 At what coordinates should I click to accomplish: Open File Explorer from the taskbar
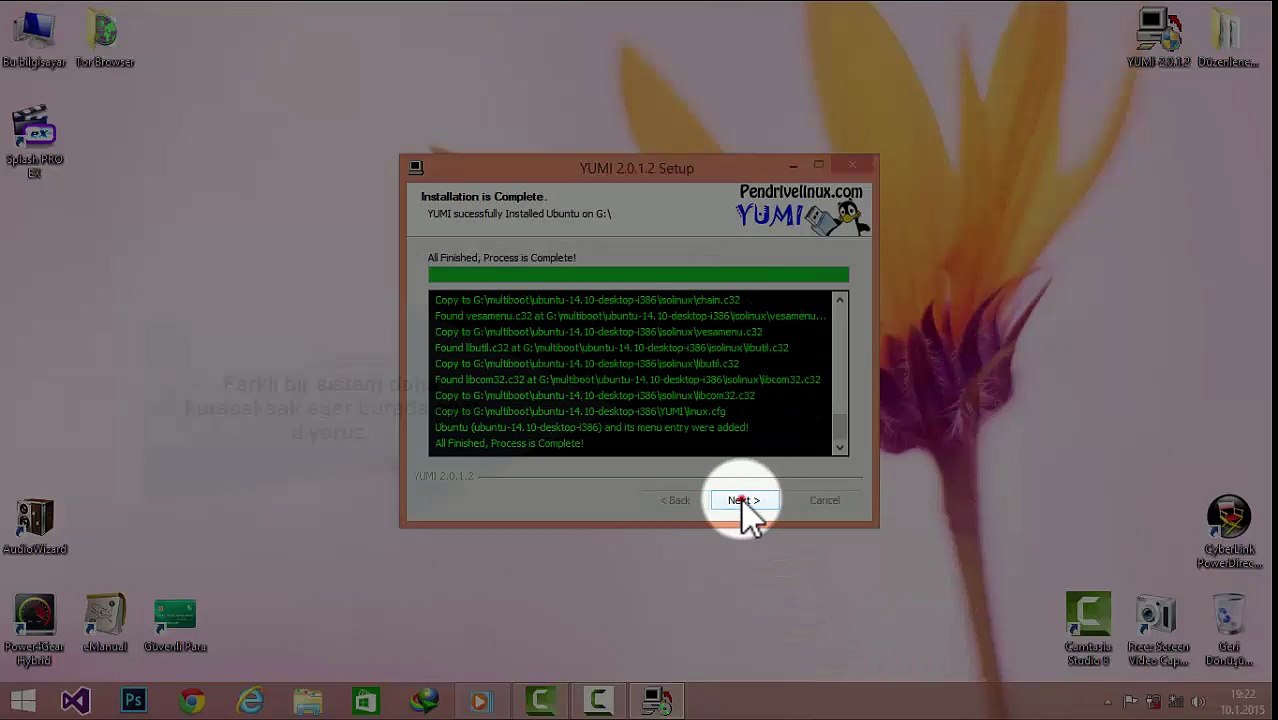pyautogui.click(x=308, y=701)
